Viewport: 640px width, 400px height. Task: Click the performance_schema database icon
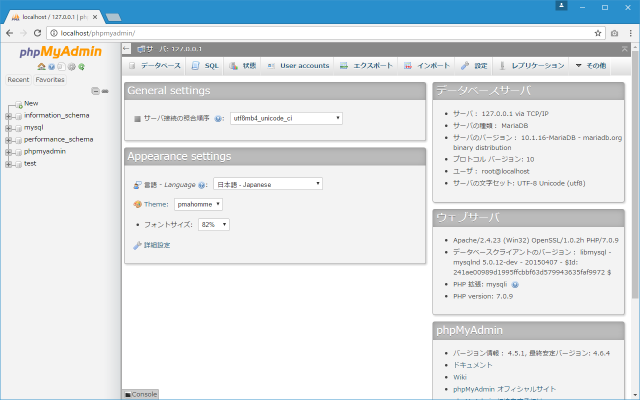[18, 140]
